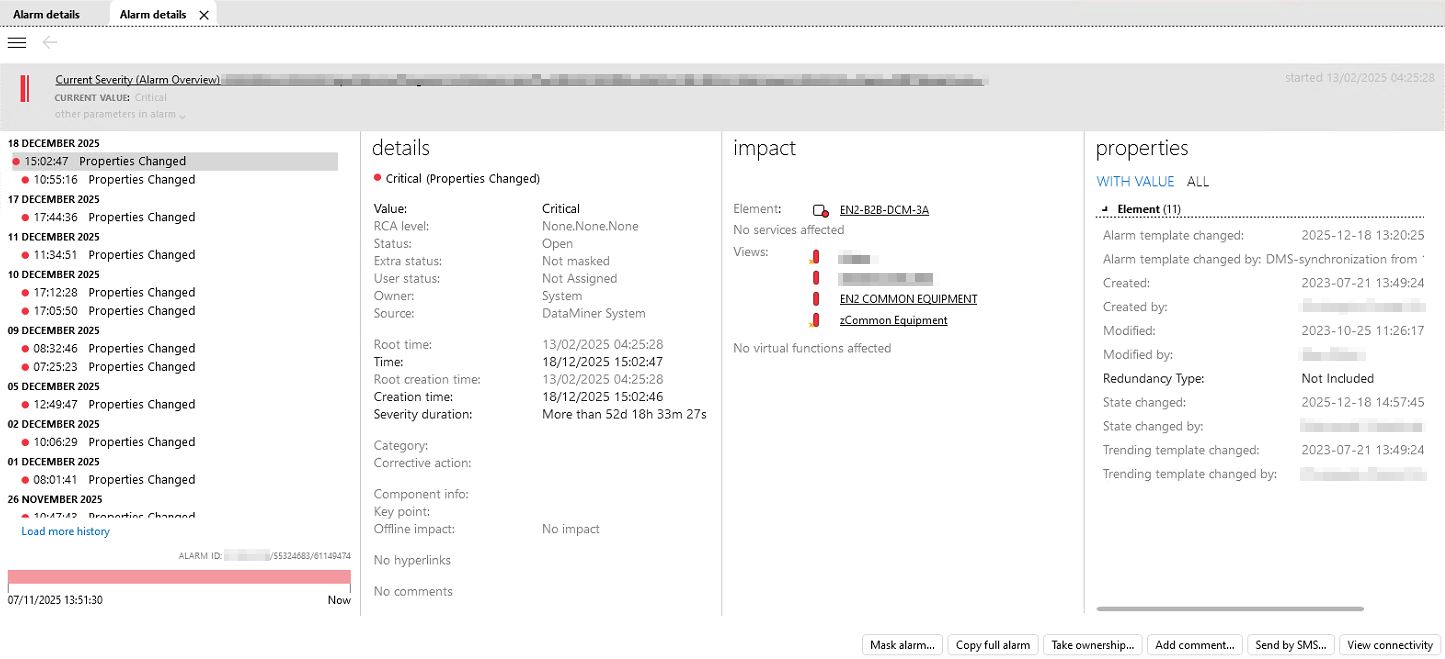Expand other parameters in alarm

coord(120,115)
